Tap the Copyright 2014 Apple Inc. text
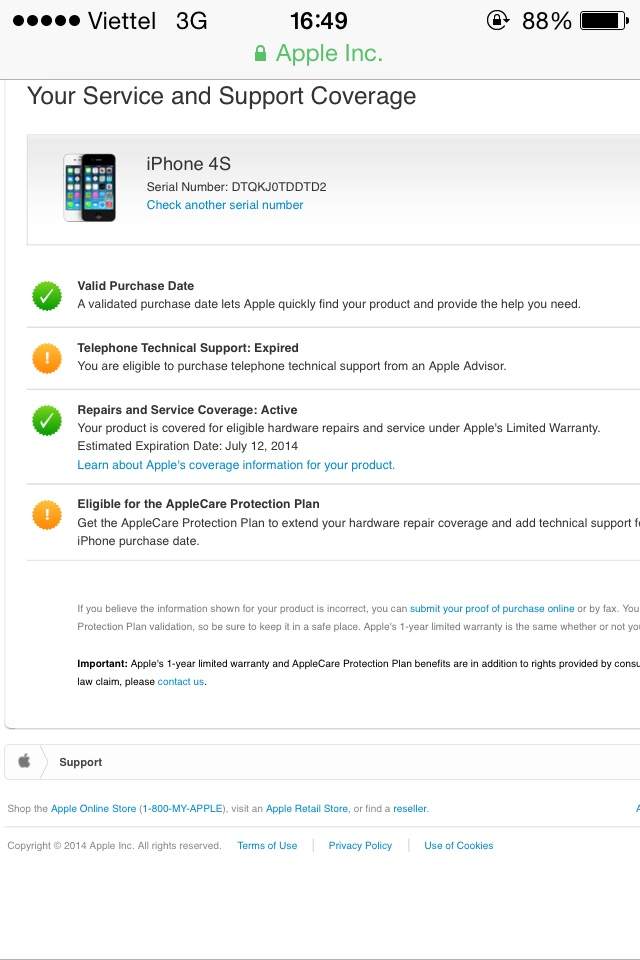 click(x=114, y=846)
